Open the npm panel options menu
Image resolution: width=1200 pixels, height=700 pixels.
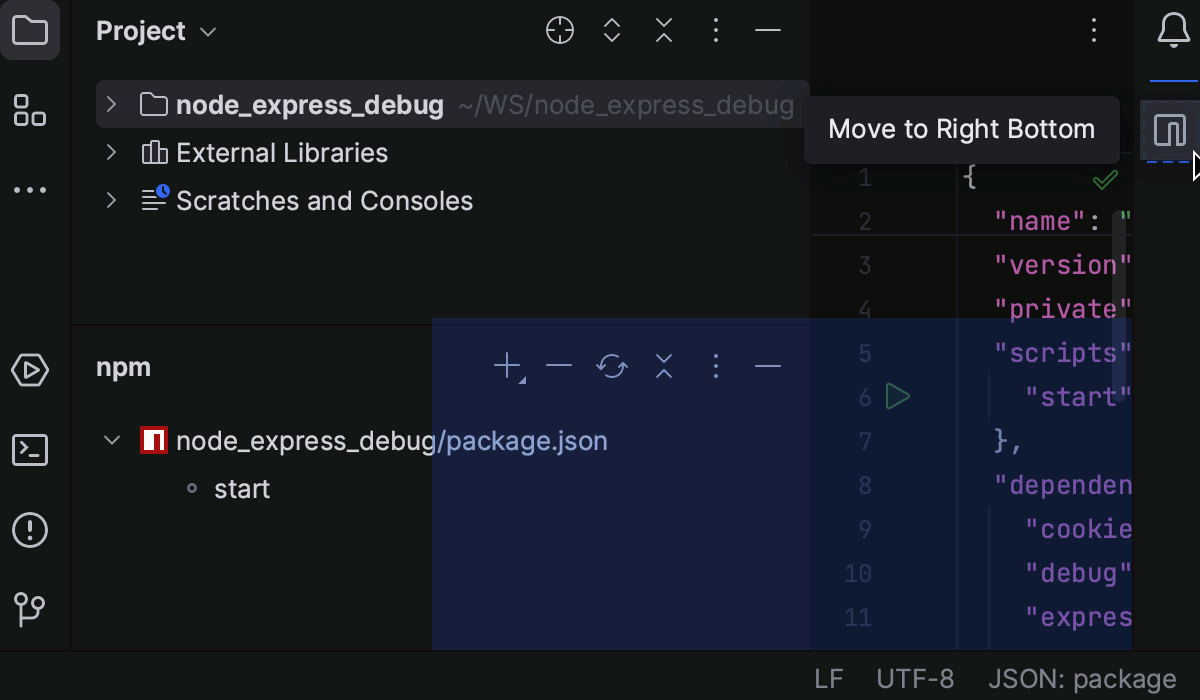pos(715,366)
